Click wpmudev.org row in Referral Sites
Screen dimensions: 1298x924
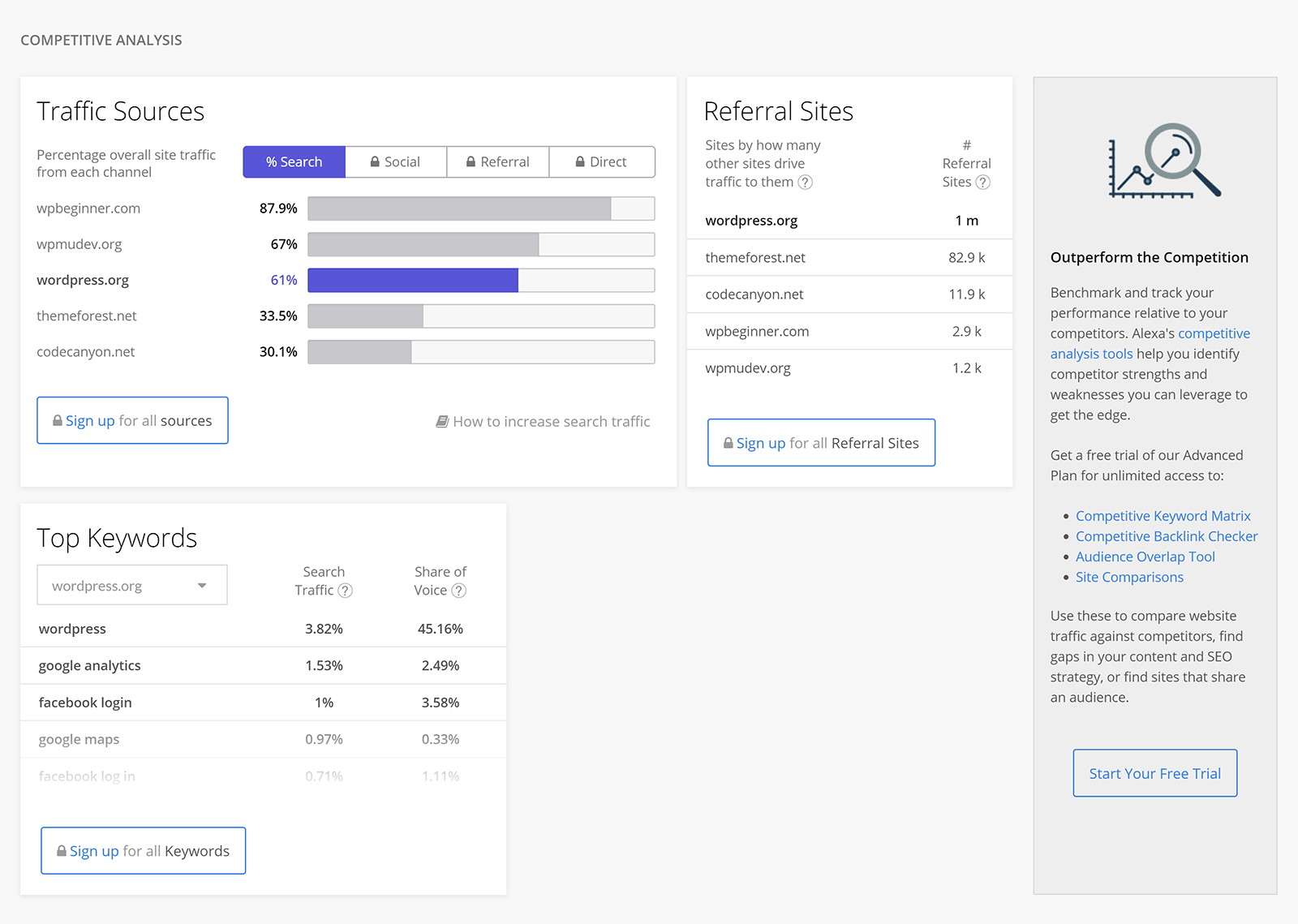849,368
